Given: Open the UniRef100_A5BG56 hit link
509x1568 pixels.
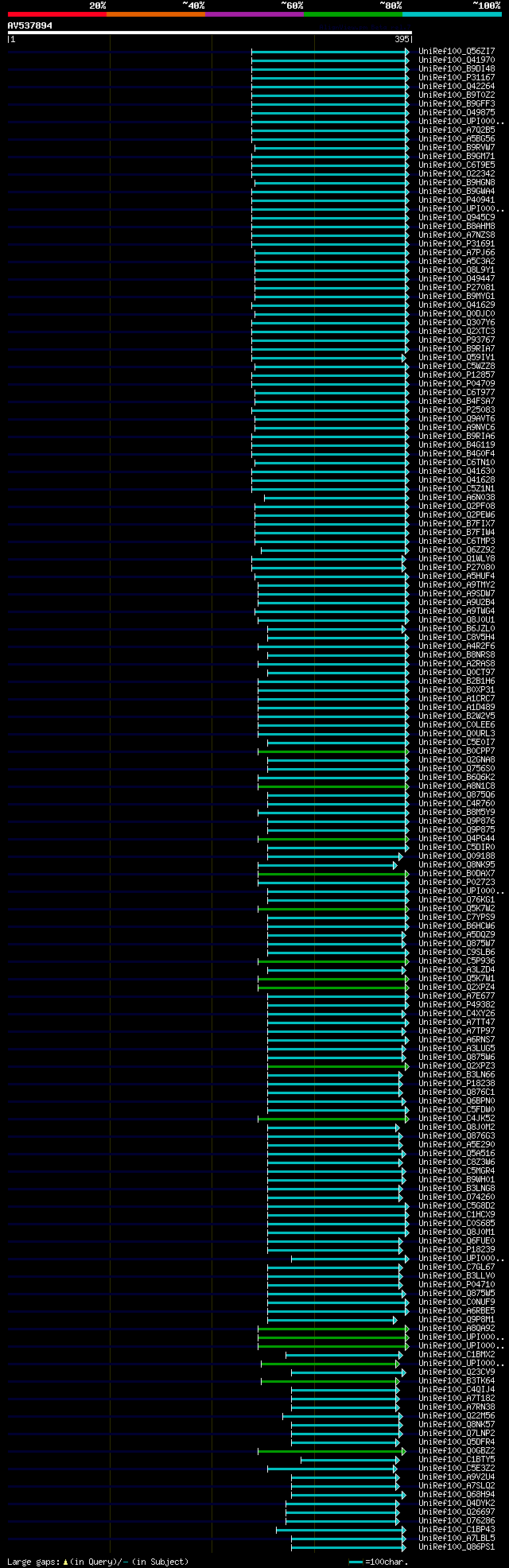Looking at the screenshot, I should pos(457,138).
